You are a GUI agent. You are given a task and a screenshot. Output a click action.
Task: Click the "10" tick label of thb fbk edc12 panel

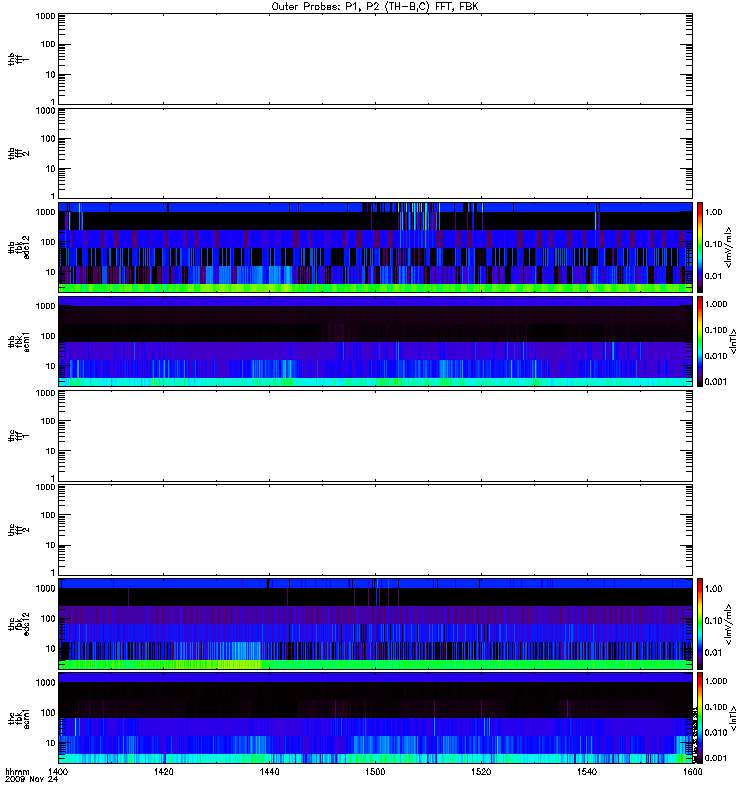[50, 272]
